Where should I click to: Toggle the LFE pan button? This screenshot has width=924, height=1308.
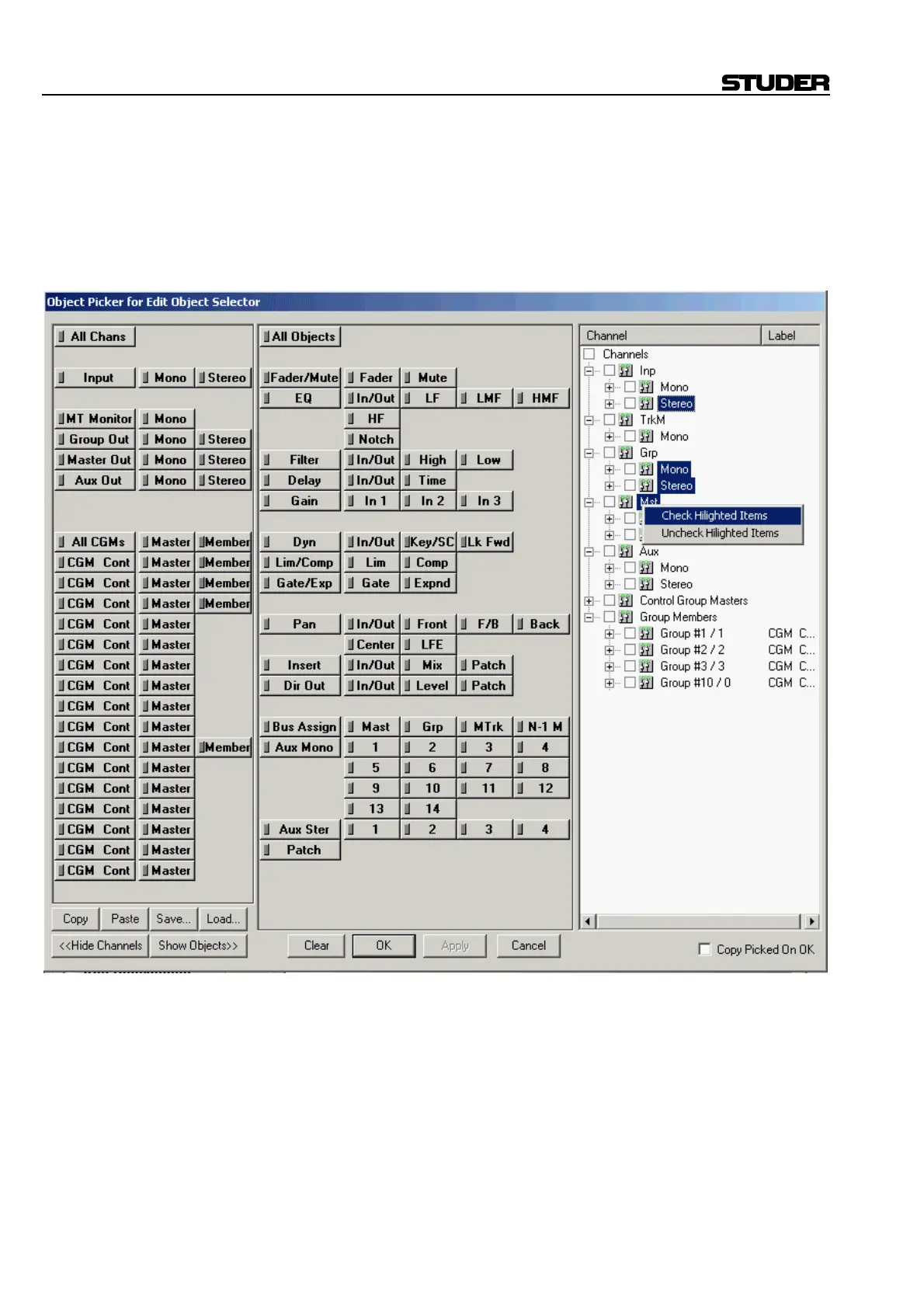click(x=429, y=645)
